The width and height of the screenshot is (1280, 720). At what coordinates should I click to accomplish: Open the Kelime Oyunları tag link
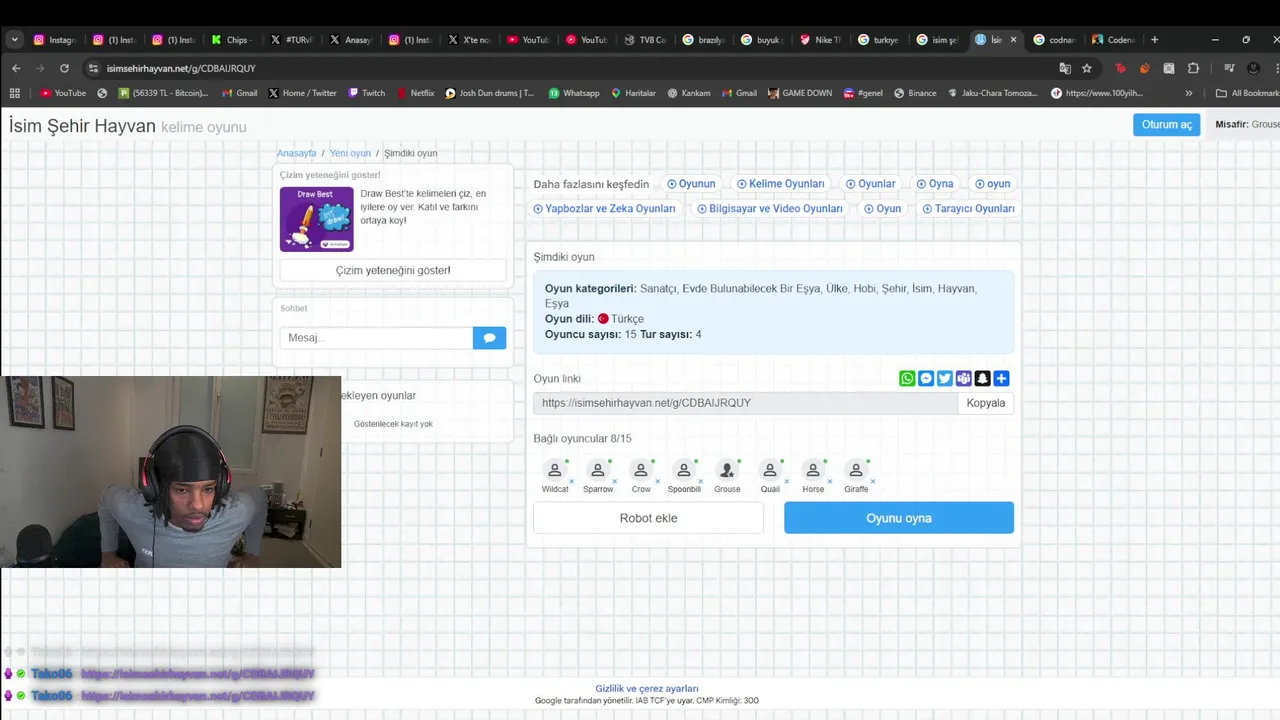coord(780,184)
